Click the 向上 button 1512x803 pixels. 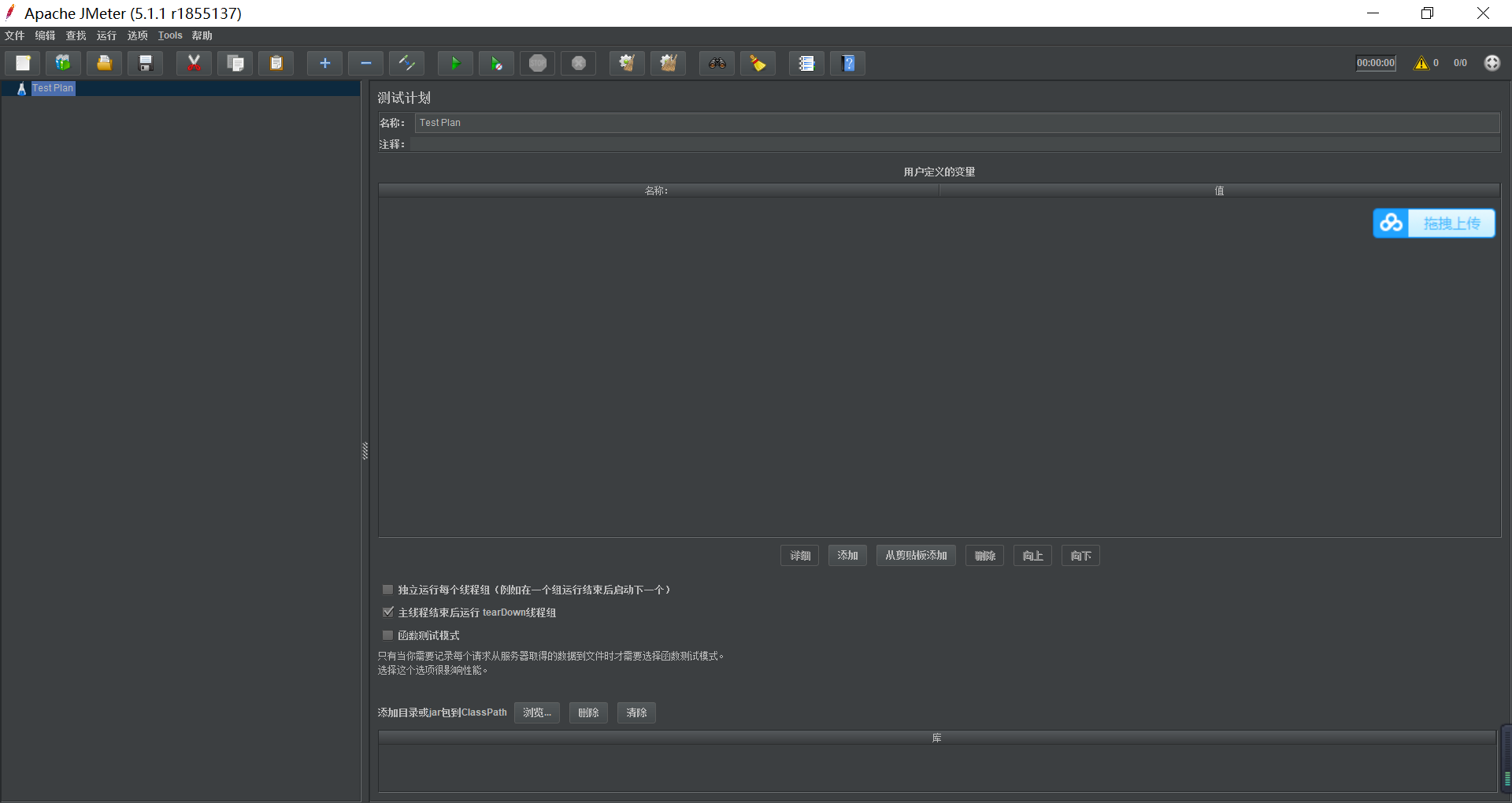pos(1032,556)
